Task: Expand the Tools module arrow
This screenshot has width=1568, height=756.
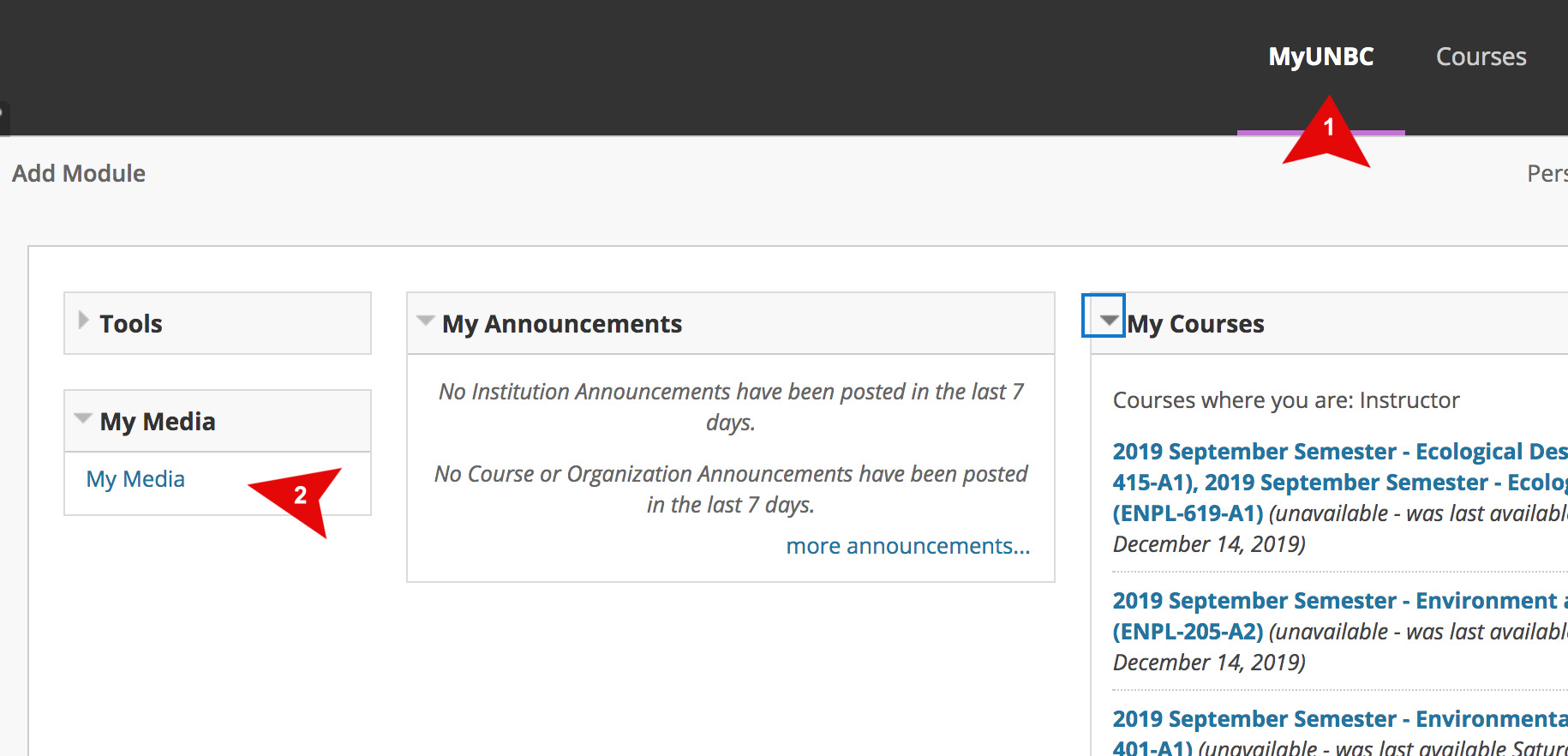Action: pyautogui.click(x=83, y=321)
